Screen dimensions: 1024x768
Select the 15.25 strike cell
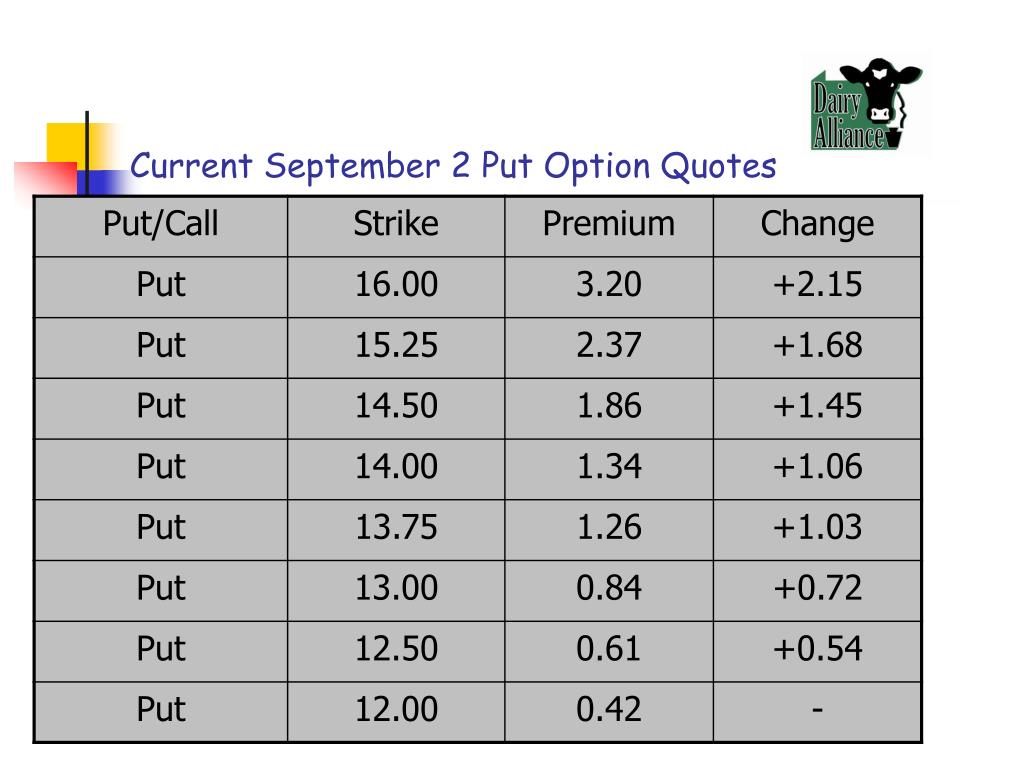(396, 345)
